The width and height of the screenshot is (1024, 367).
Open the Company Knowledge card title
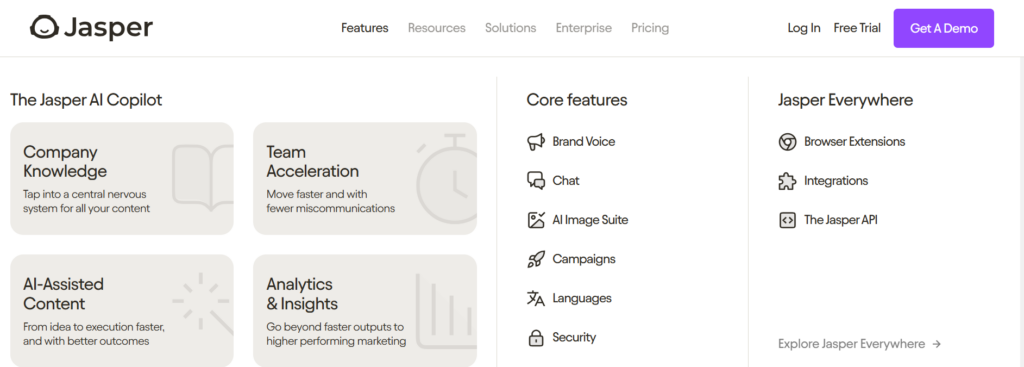point(65,162)
